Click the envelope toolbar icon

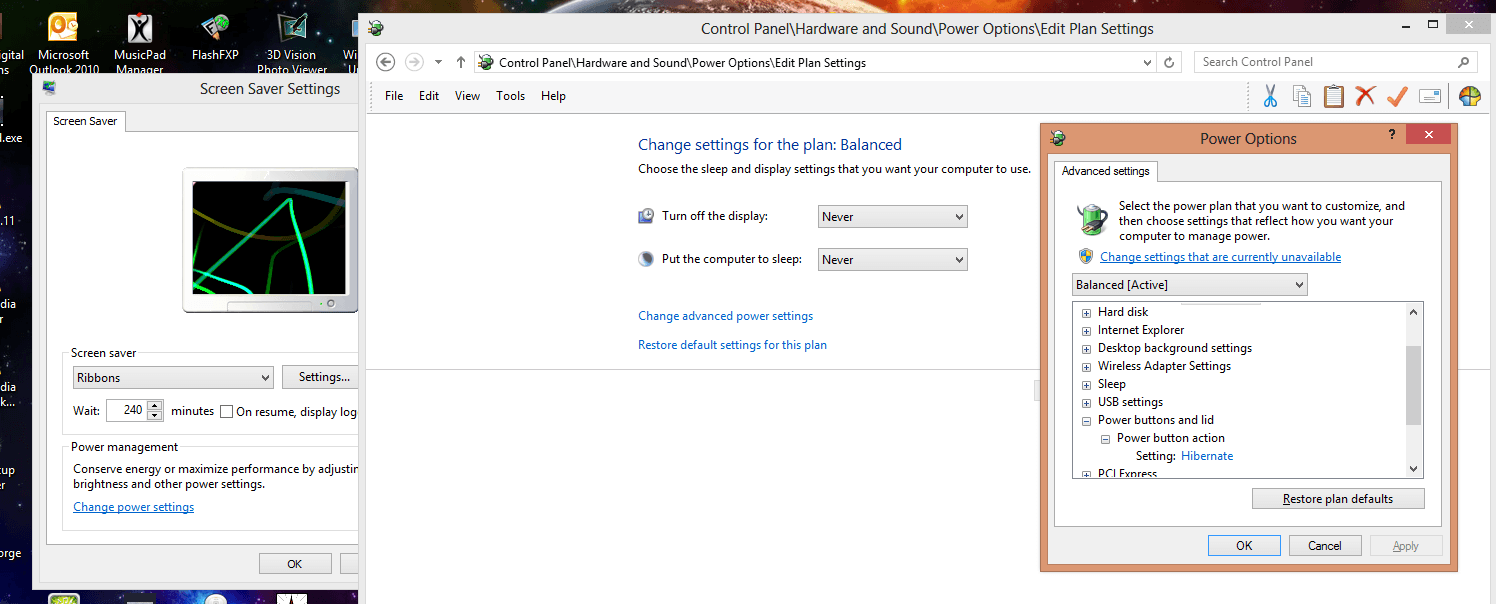pyautogui.click(x=1429, y=95)
